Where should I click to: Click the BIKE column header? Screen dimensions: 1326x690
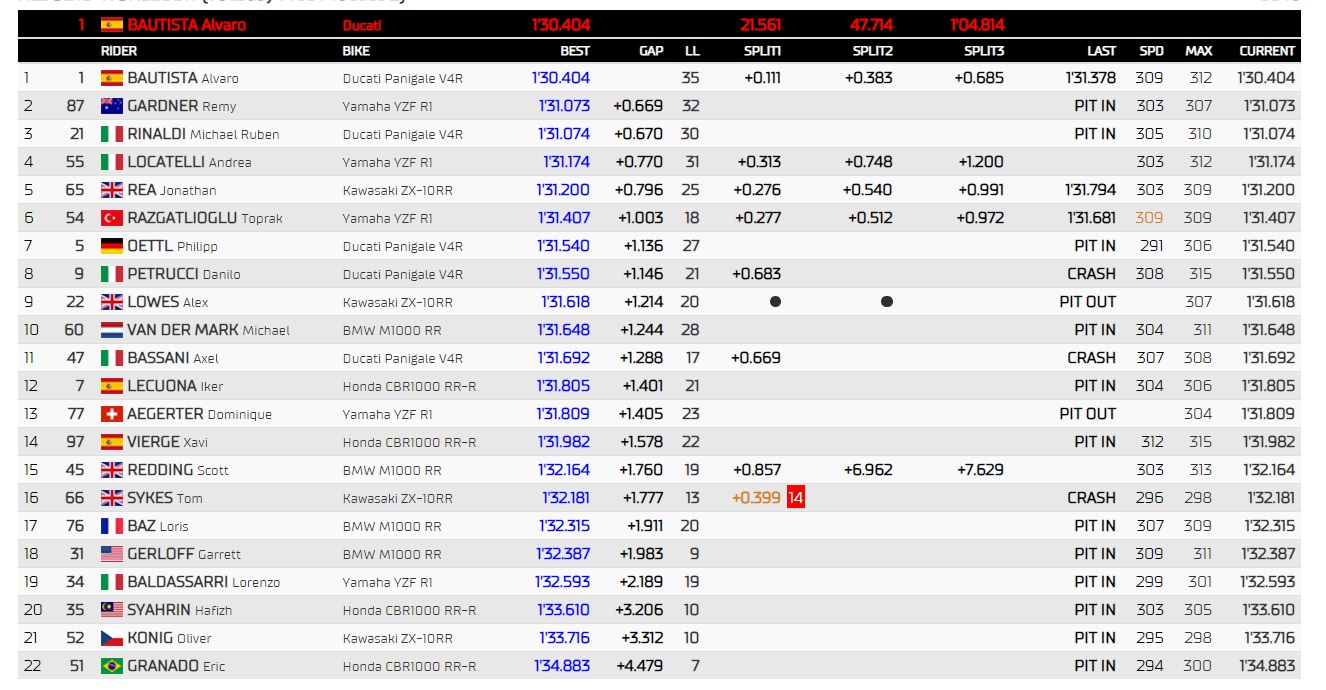click(x=356, y=51)
